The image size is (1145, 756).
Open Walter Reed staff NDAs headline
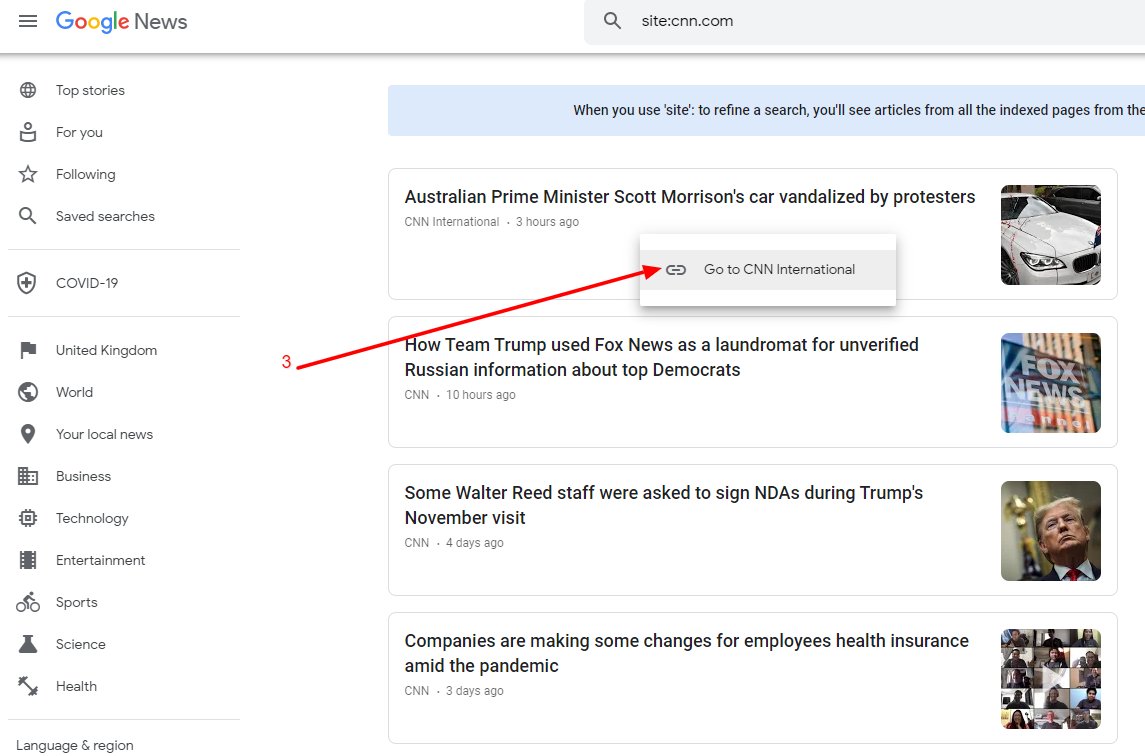coord(664,505)
